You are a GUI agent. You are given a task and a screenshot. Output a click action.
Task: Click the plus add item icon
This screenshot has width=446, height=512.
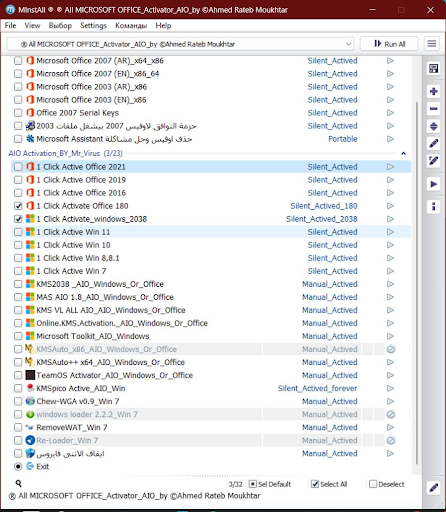coord(433,91)
